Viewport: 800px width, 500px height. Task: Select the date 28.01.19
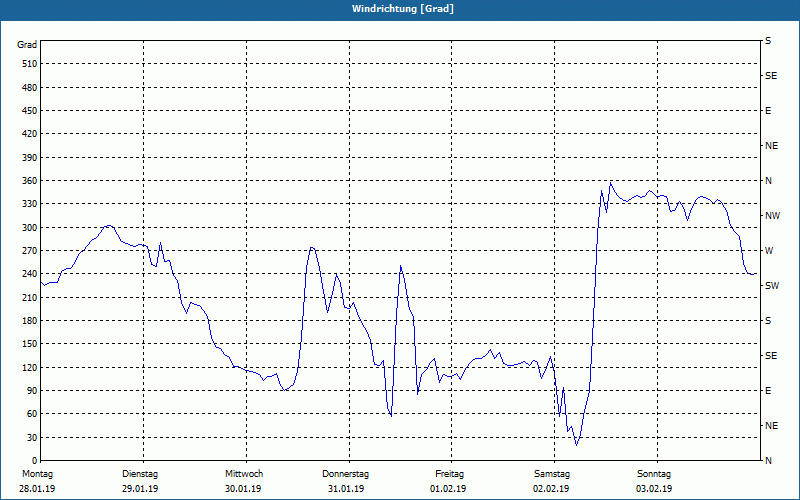37,489
